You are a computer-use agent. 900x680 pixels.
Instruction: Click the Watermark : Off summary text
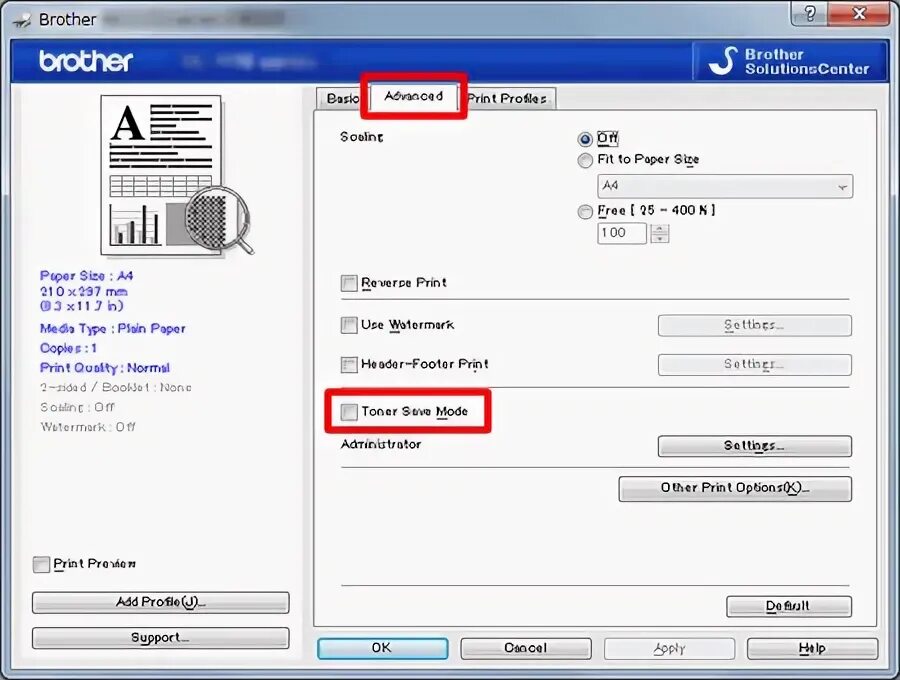[x=88, y=426]
